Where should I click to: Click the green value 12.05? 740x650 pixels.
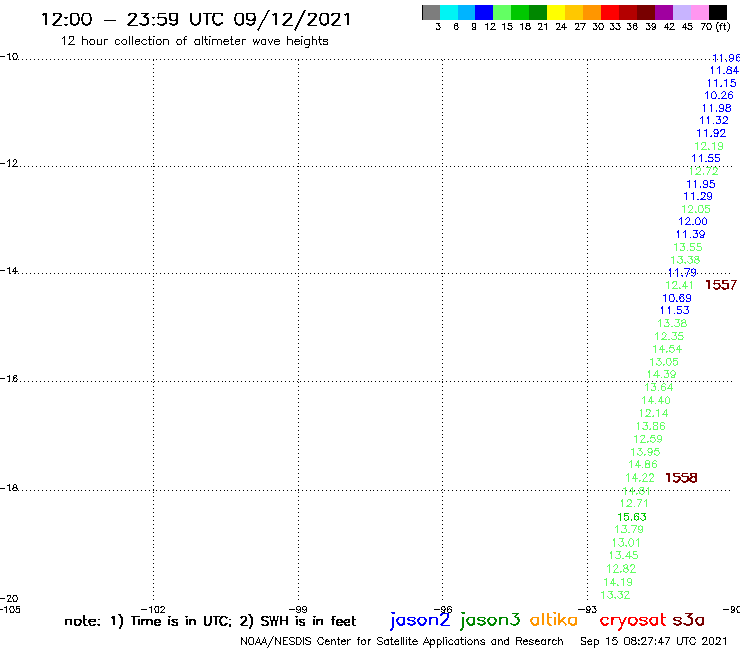tap(696, 209)
